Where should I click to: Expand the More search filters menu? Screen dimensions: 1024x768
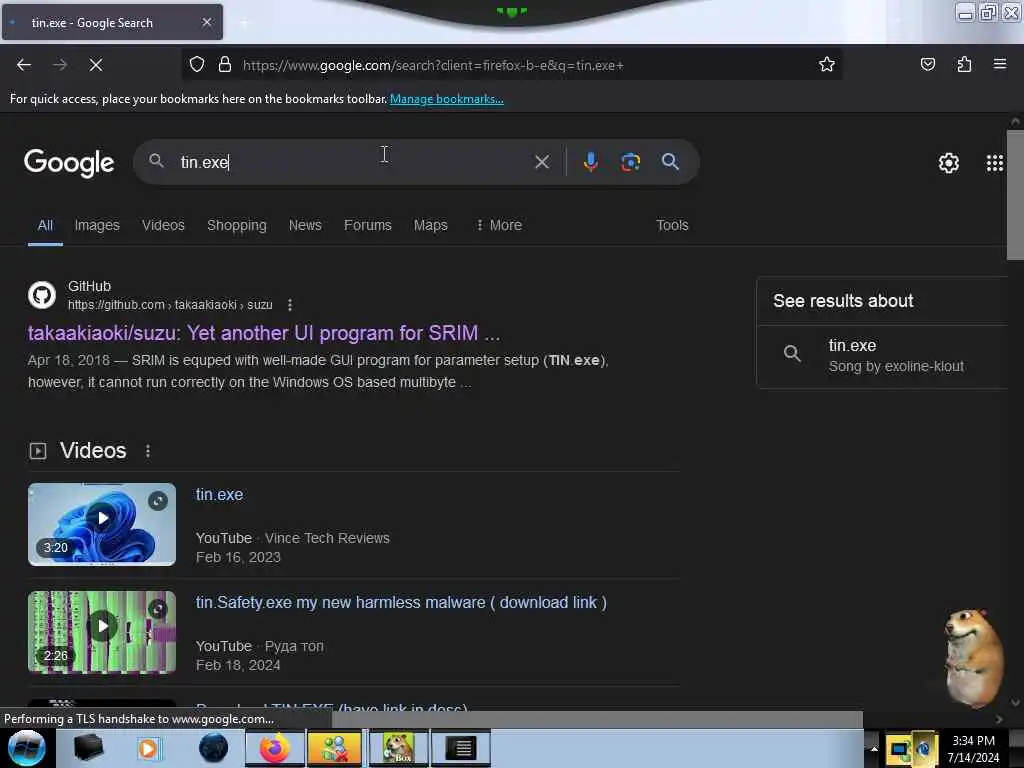[x=500, y=225]
